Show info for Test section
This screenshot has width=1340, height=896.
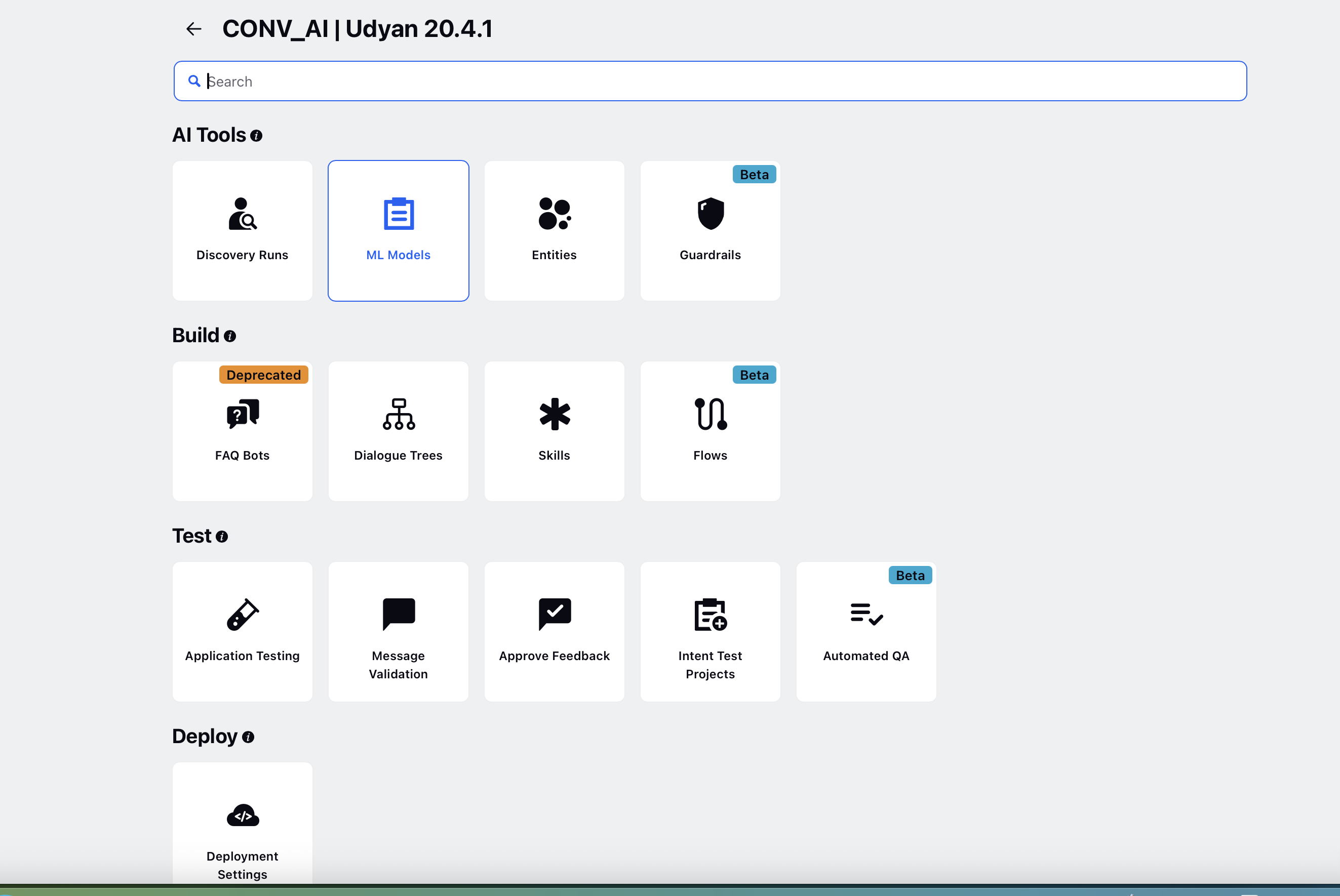(x=222, y=537)
